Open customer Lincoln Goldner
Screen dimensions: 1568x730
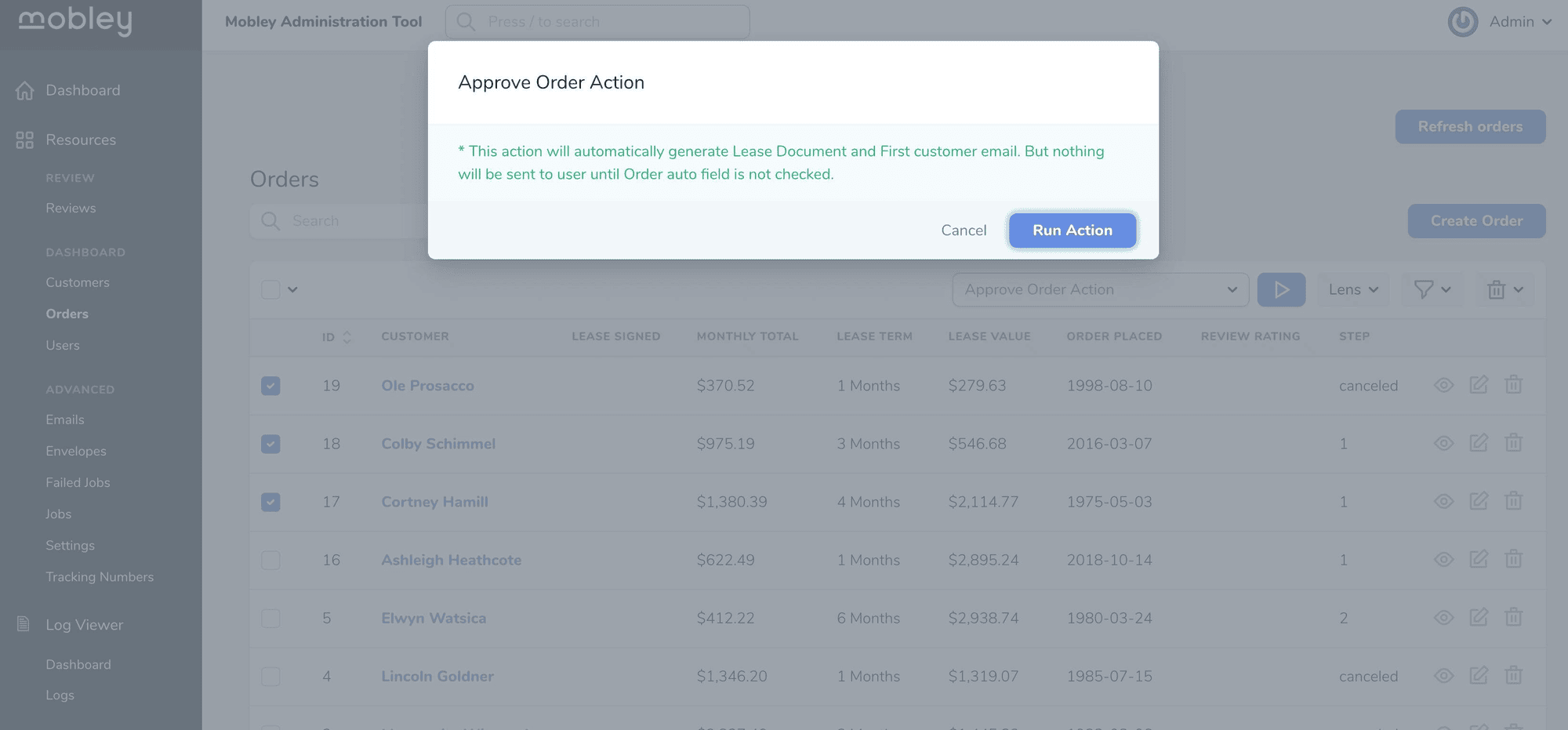click(437, 676)
